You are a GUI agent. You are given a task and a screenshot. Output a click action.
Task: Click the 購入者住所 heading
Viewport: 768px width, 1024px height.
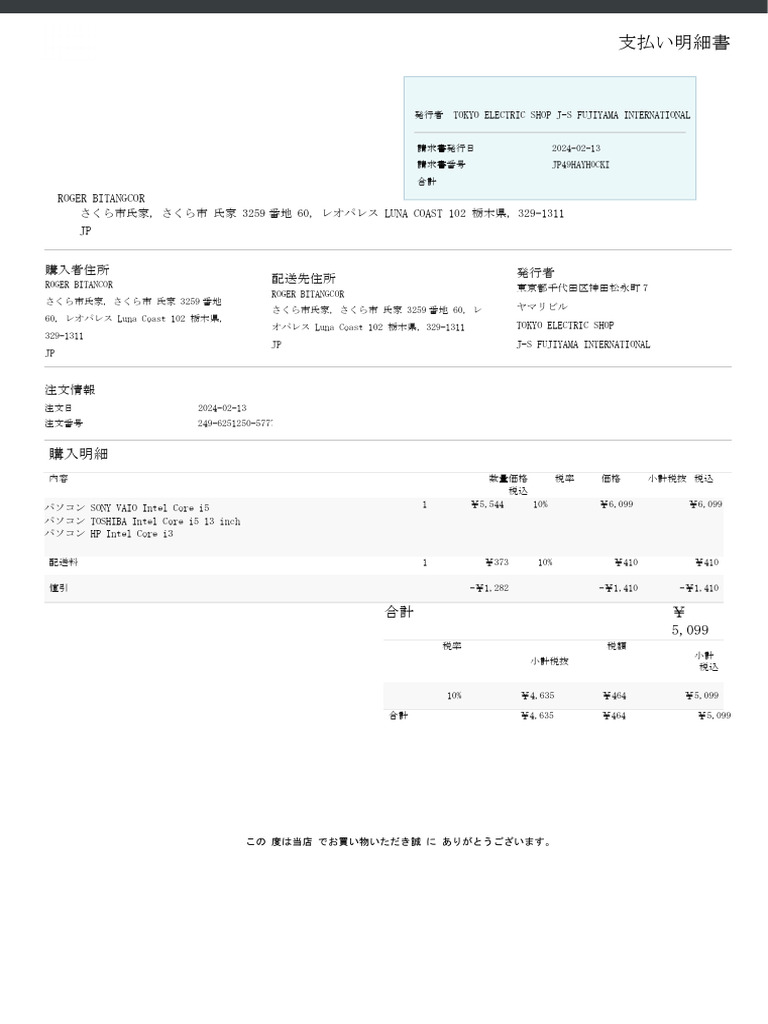pyautogui.click(x=77, y=270)
